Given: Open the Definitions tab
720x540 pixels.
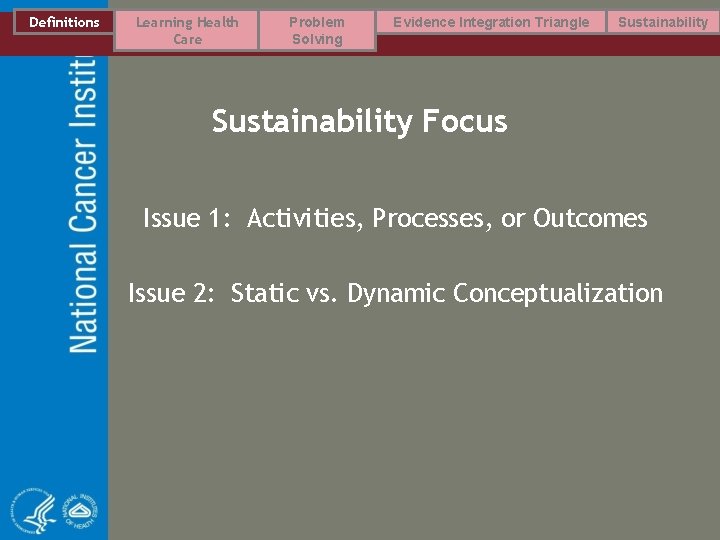Looking at the screenshot, I should (64, 22).
